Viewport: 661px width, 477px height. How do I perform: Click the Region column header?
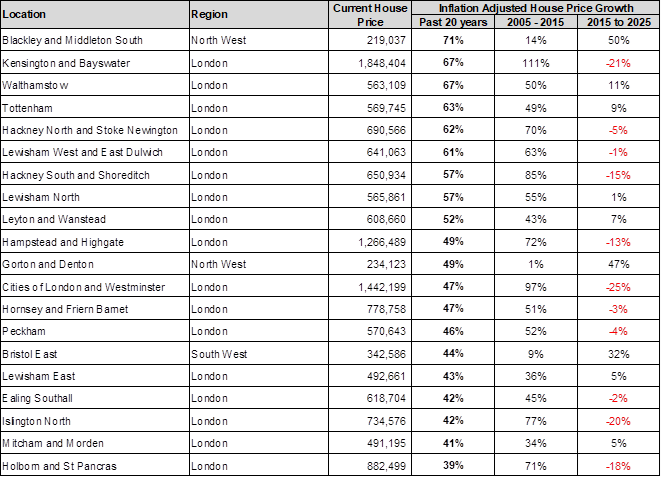(x=259, y=15)
